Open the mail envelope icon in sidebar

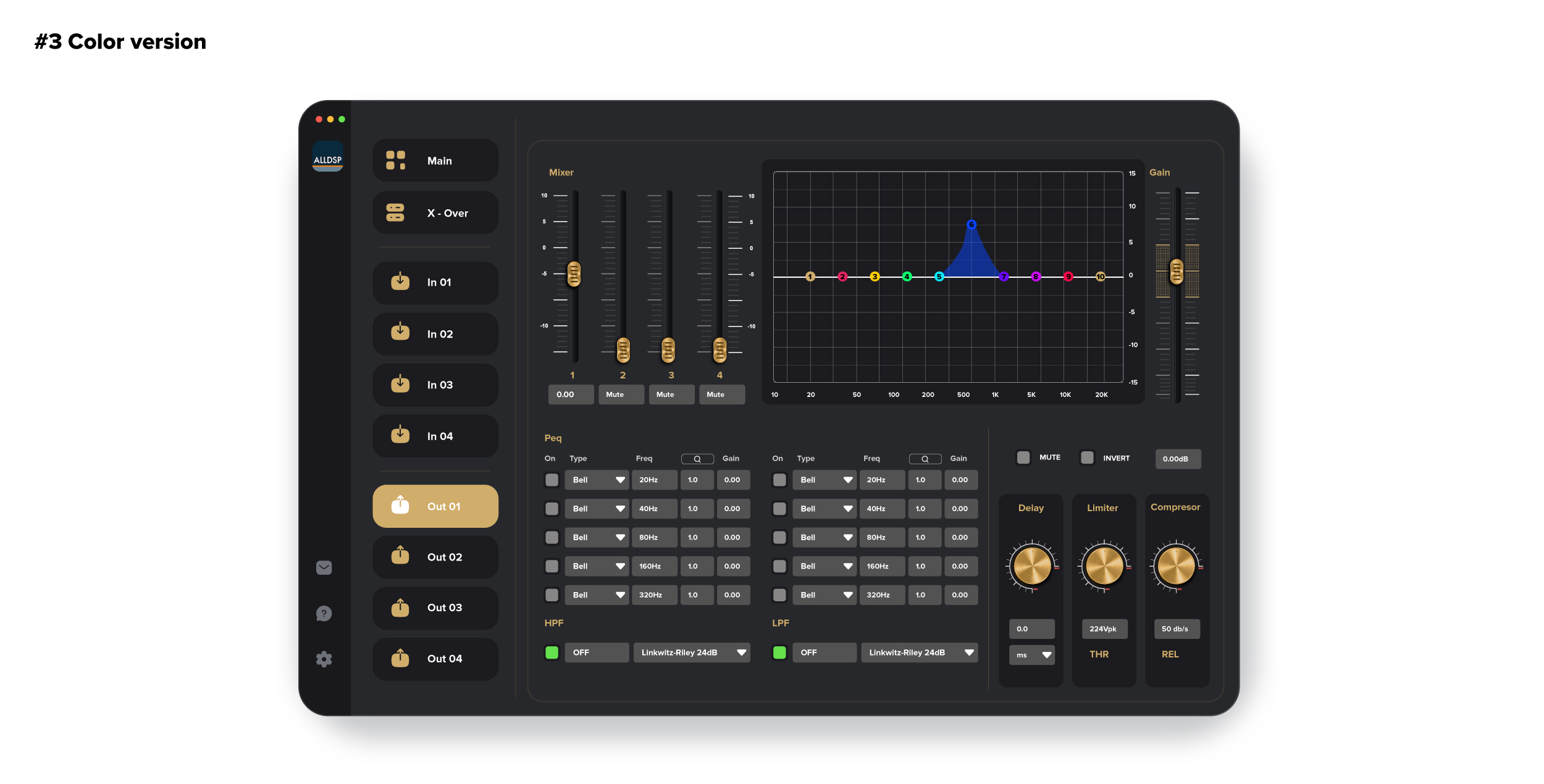(x=324, y=567)
